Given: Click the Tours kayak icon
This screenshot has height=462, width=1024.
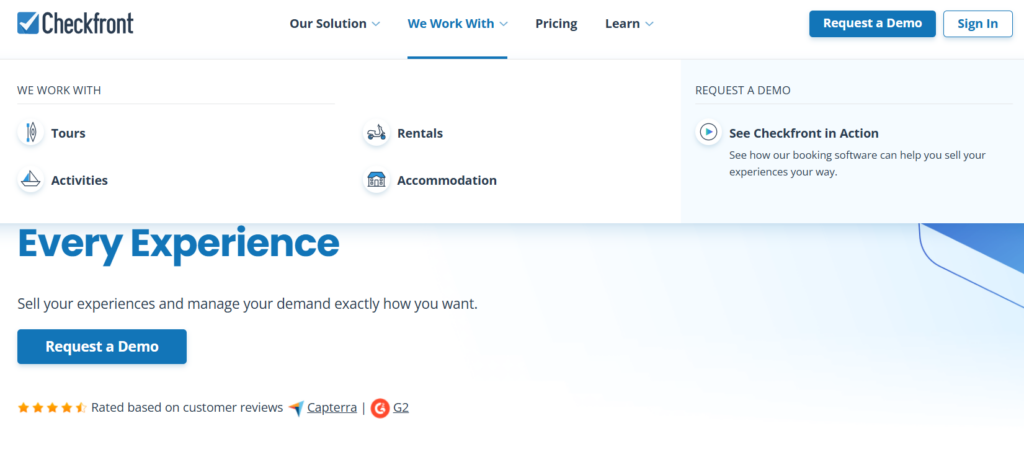Looking at the screenshot, I should [31, 133].
